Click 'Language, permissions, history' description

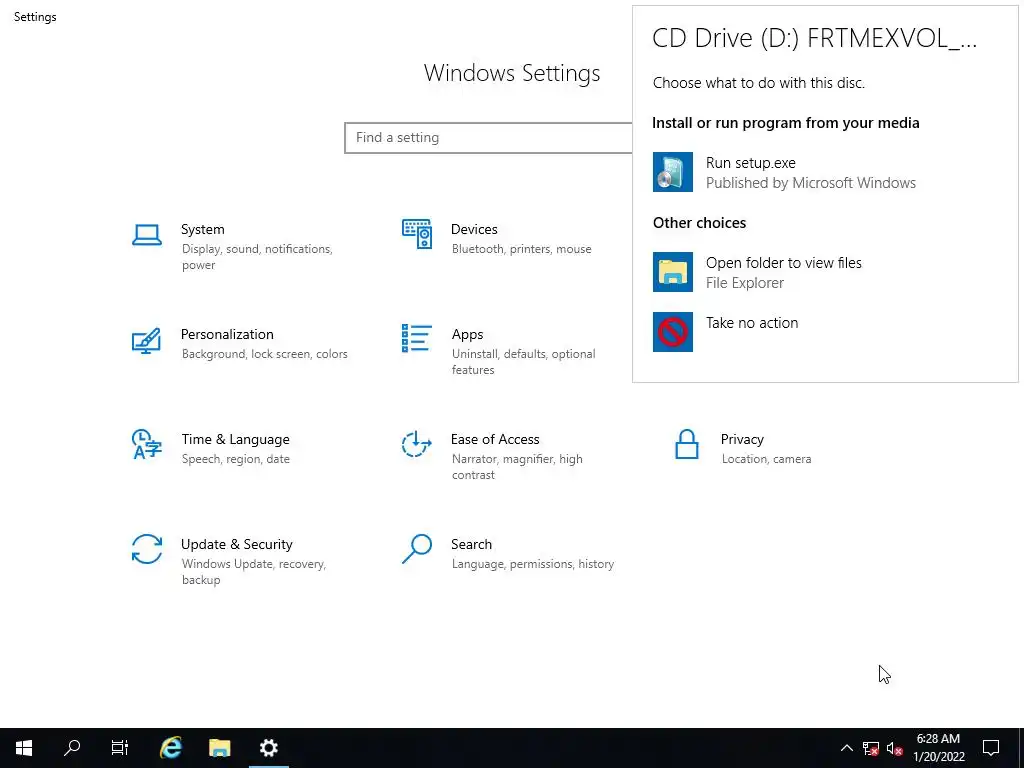(x=533, y=564)
